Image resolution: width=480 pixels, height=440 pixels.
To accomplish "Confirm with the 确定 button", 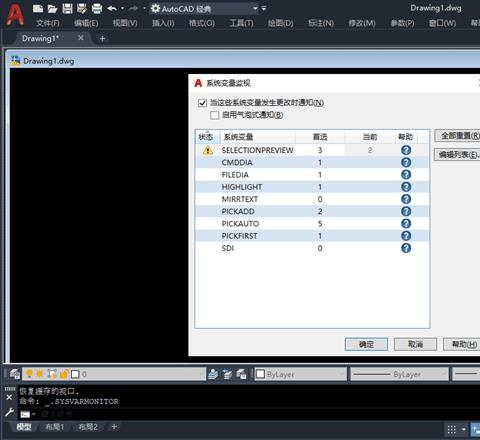I will pos(366,344).
